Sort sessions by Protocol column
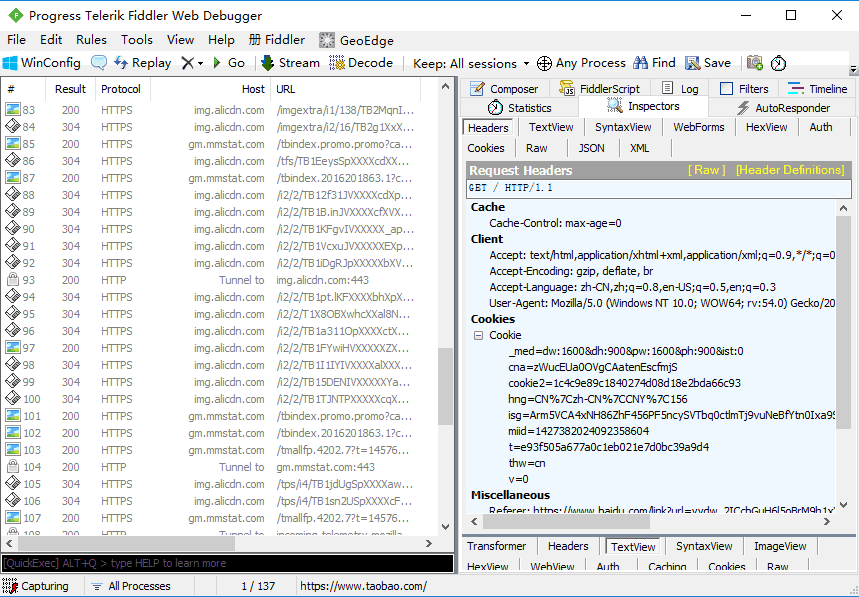The image size is (859, 597). 121,89
